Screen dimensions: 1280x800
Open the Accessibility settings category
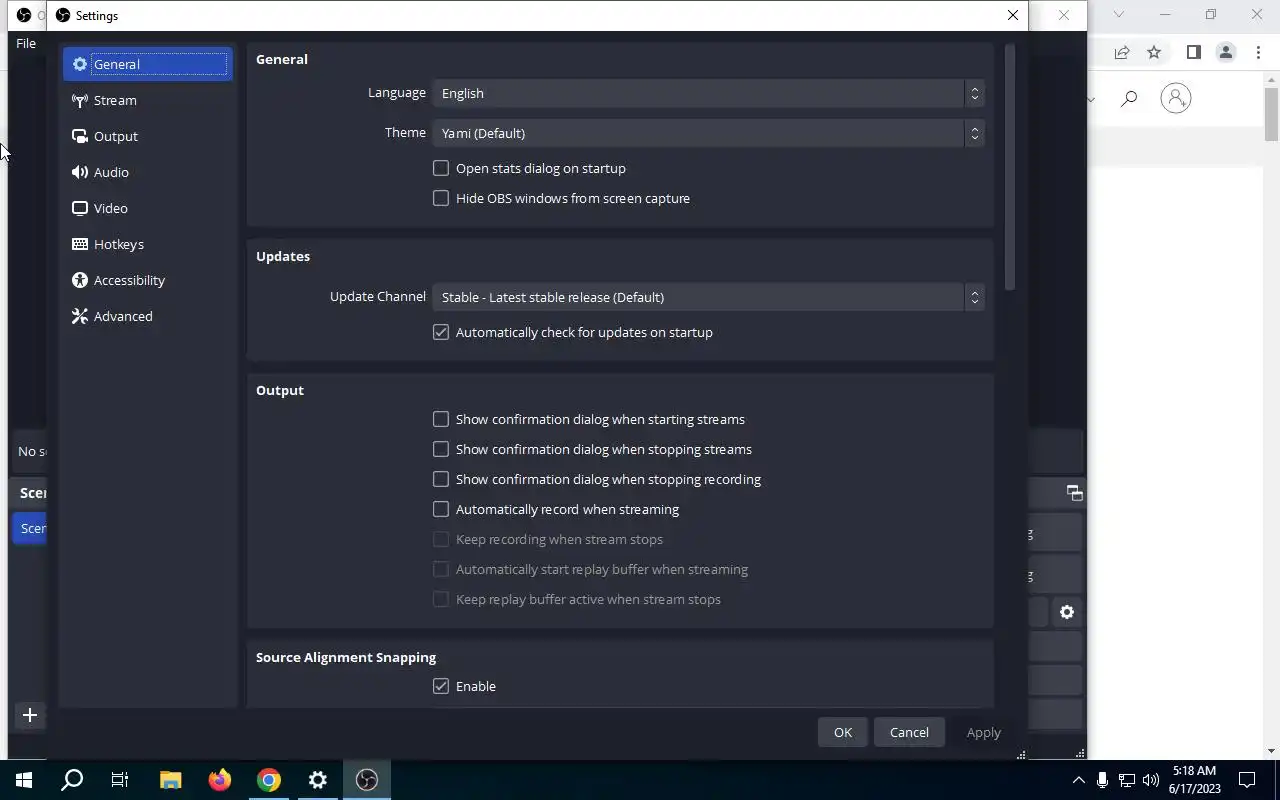[x=147, y=280]
